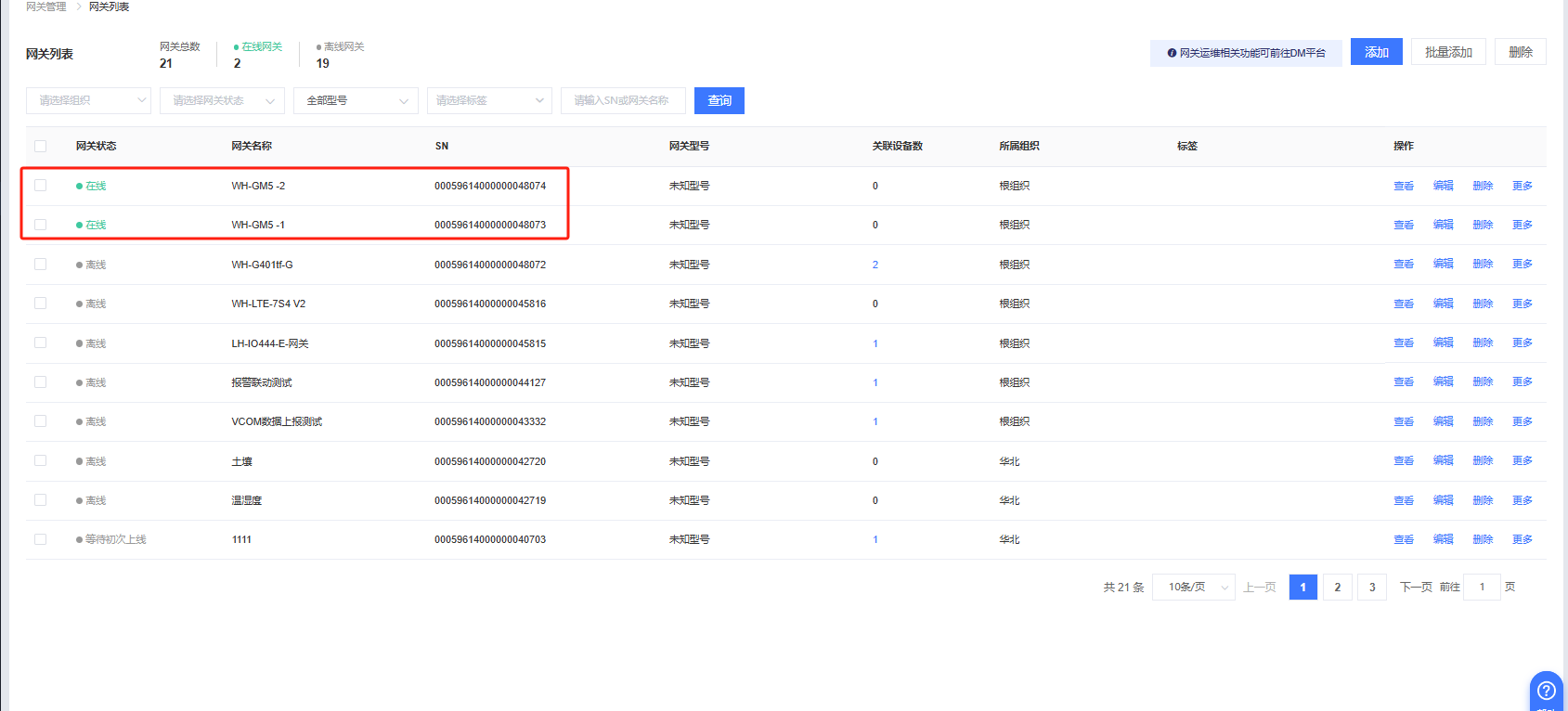Go to page 2 of gateway list
Image resolution: width=1568 pixels, height=711 pixels.
coord(1337,587)
